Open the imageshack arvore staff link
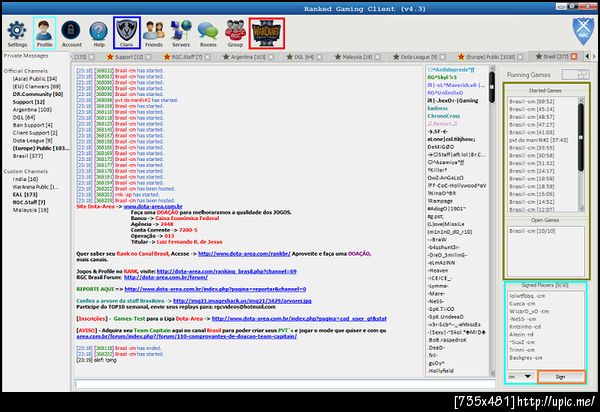The height and width of the screenshot is (412, 600). (x=242, y=301)
